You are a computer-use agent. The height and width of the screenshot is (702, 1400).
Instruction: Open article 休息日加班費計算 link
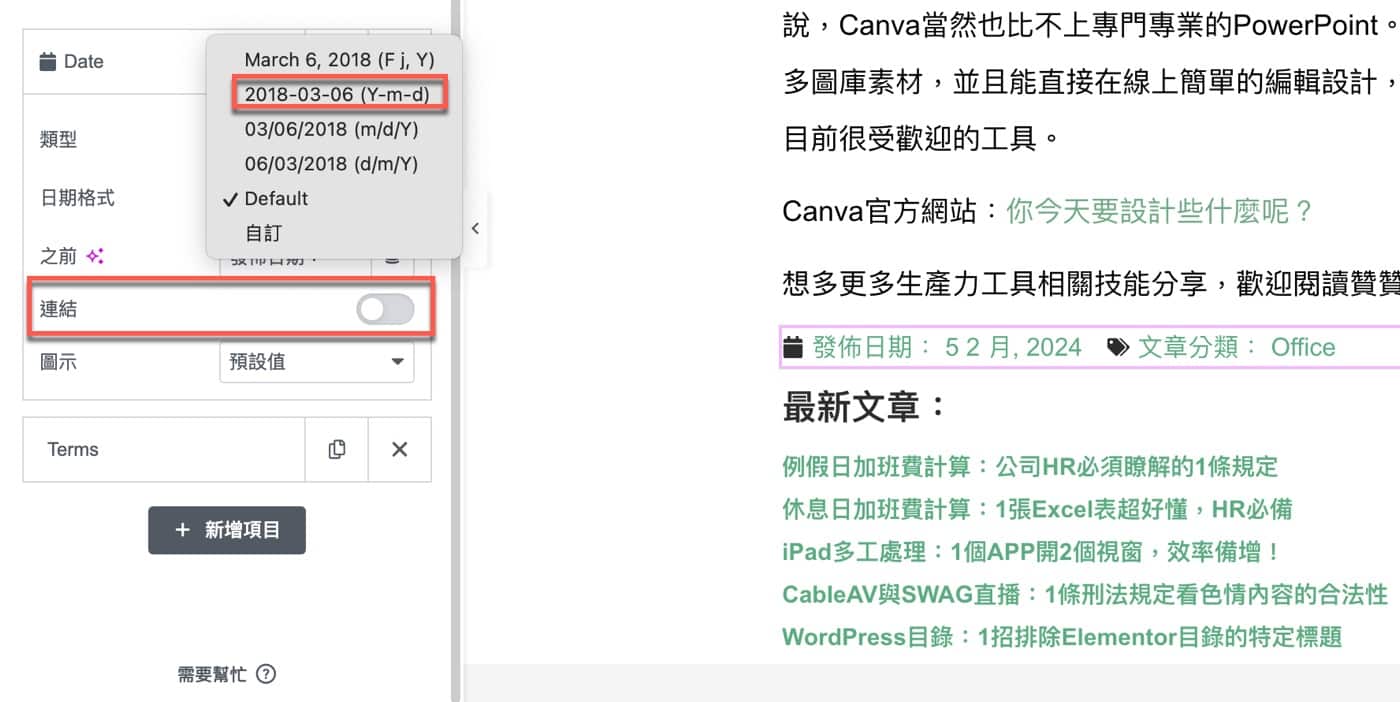[x=1037, y=509]
